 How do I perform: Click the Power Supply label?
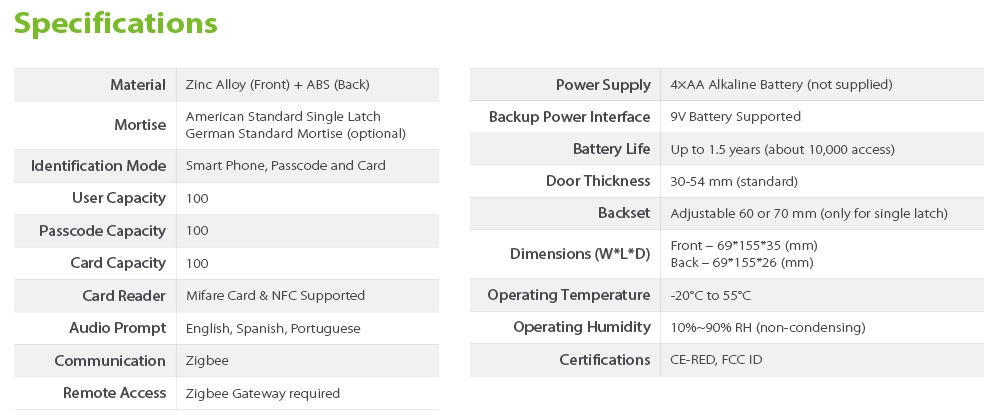[603, 85]
